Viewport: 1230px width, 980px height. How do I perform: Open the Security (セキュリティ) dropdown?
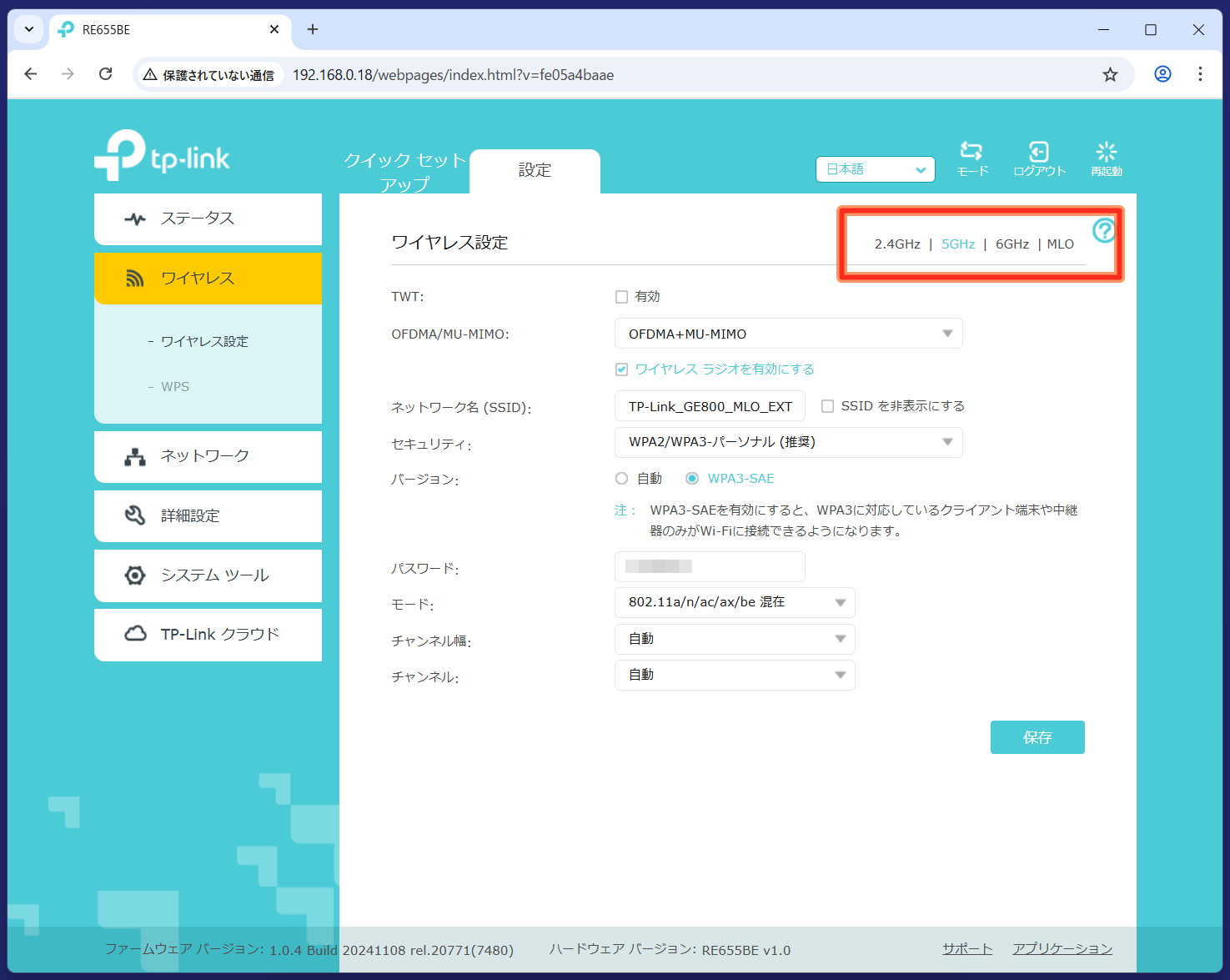click(789, 442)
